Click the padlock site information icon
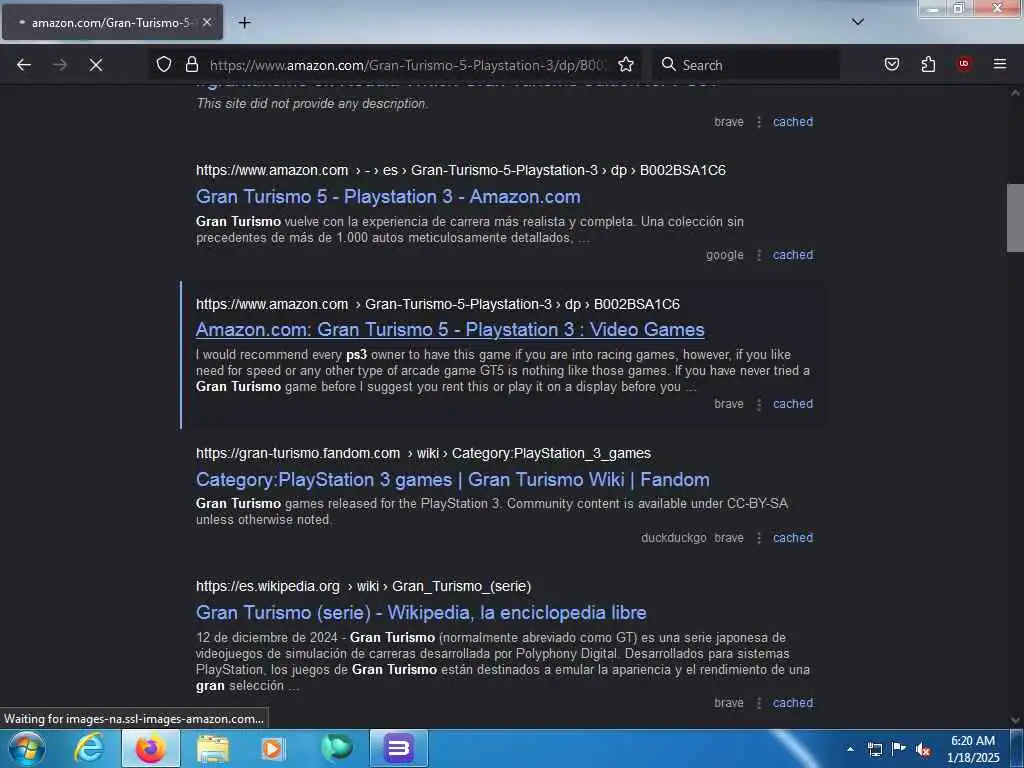 (191, 64)
